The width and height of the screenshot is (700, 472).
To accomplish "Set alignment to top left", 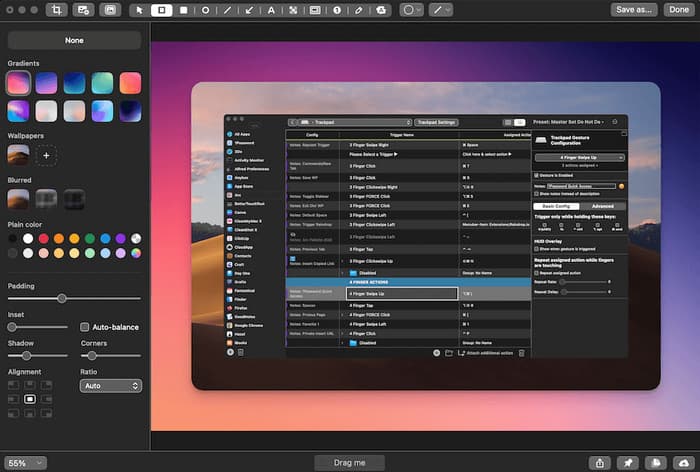I will pos(13,384).
